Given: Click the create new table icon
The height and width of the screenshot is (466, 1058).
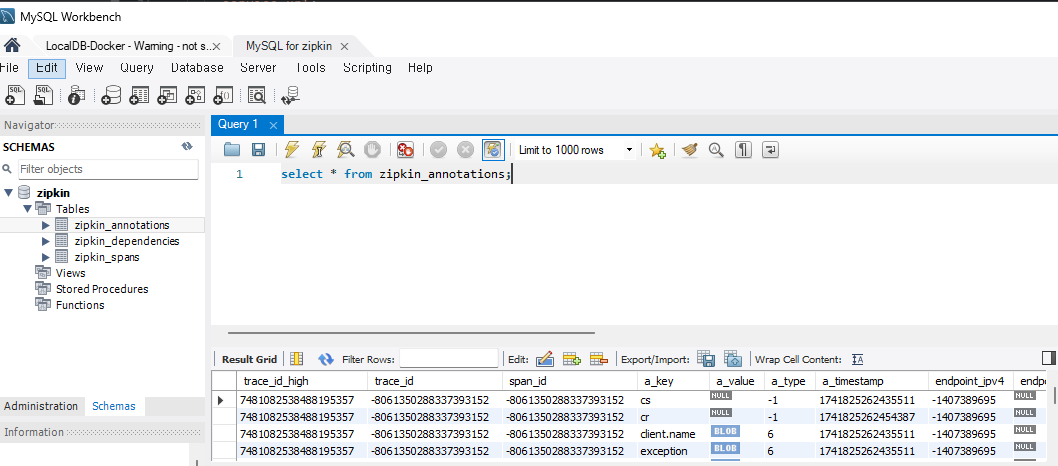Looking at the screenshot, I should 139,96.
